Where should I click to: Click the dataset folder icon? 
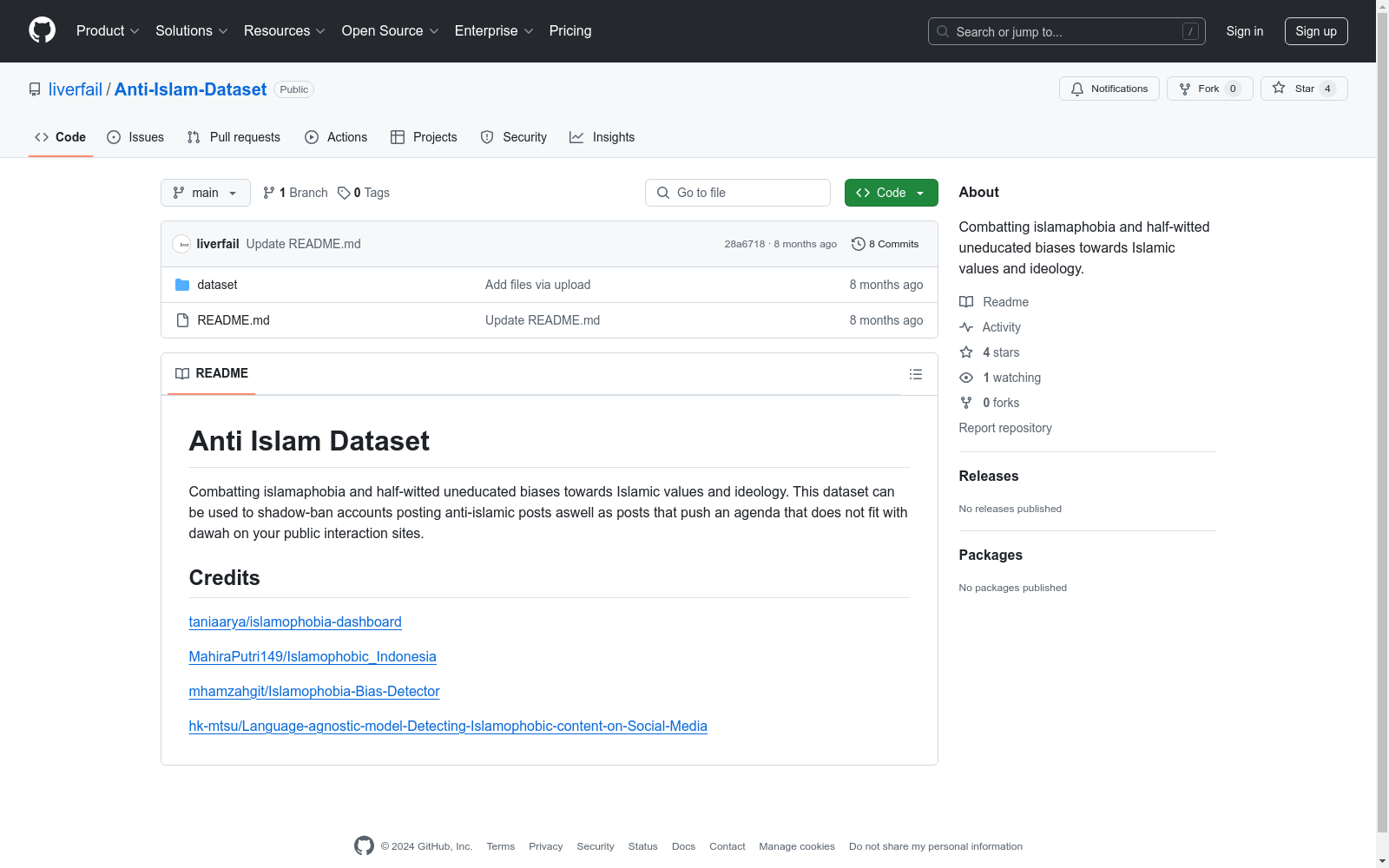(x=182, y=285)
